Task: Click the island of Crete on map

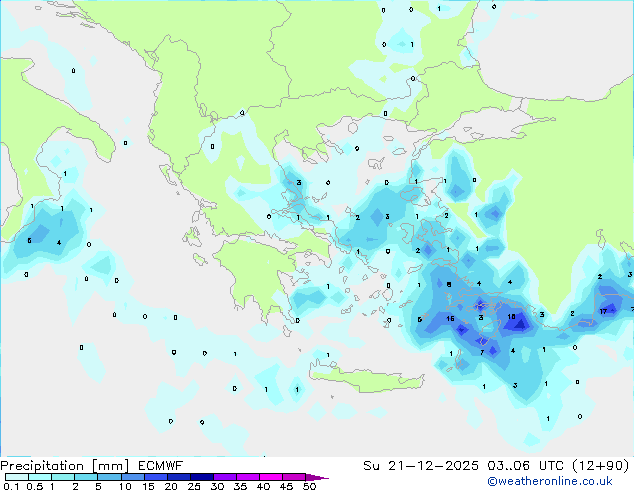Action: tap(366, 379)
